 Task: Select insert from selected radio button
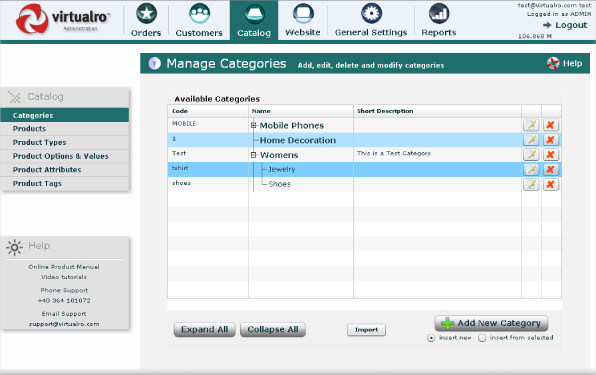[x=482, y=338]
